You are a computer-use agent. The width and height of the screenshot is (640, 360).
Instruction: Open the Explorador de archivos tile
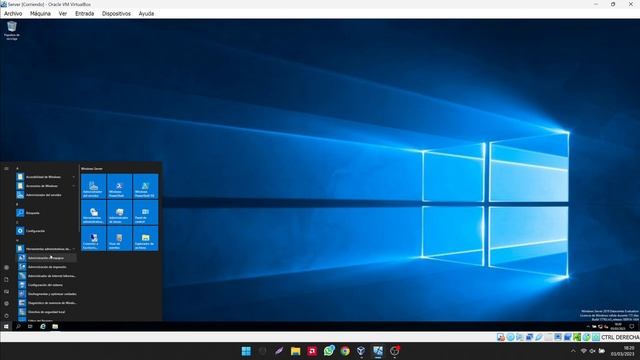pos(145,238)
